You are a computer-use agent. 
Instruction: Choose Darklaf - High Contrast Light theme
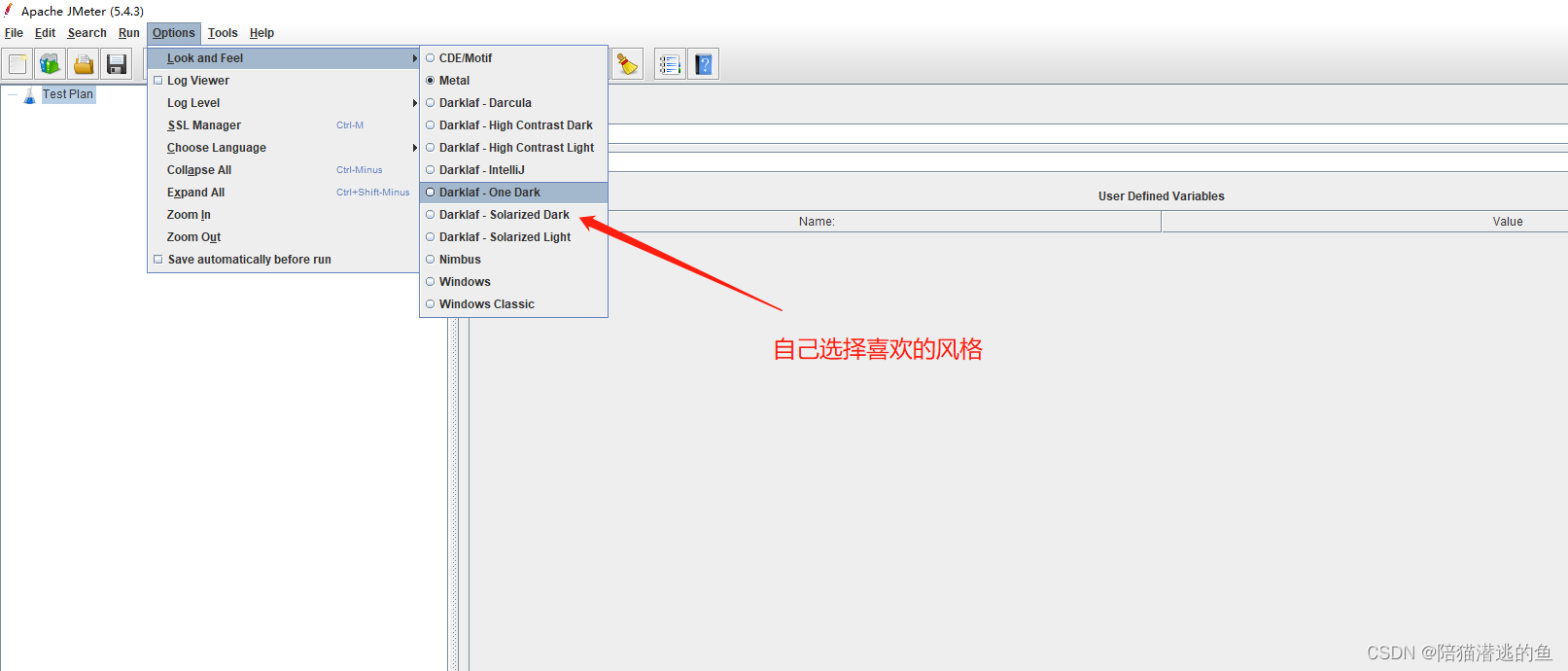coord(513,148)
